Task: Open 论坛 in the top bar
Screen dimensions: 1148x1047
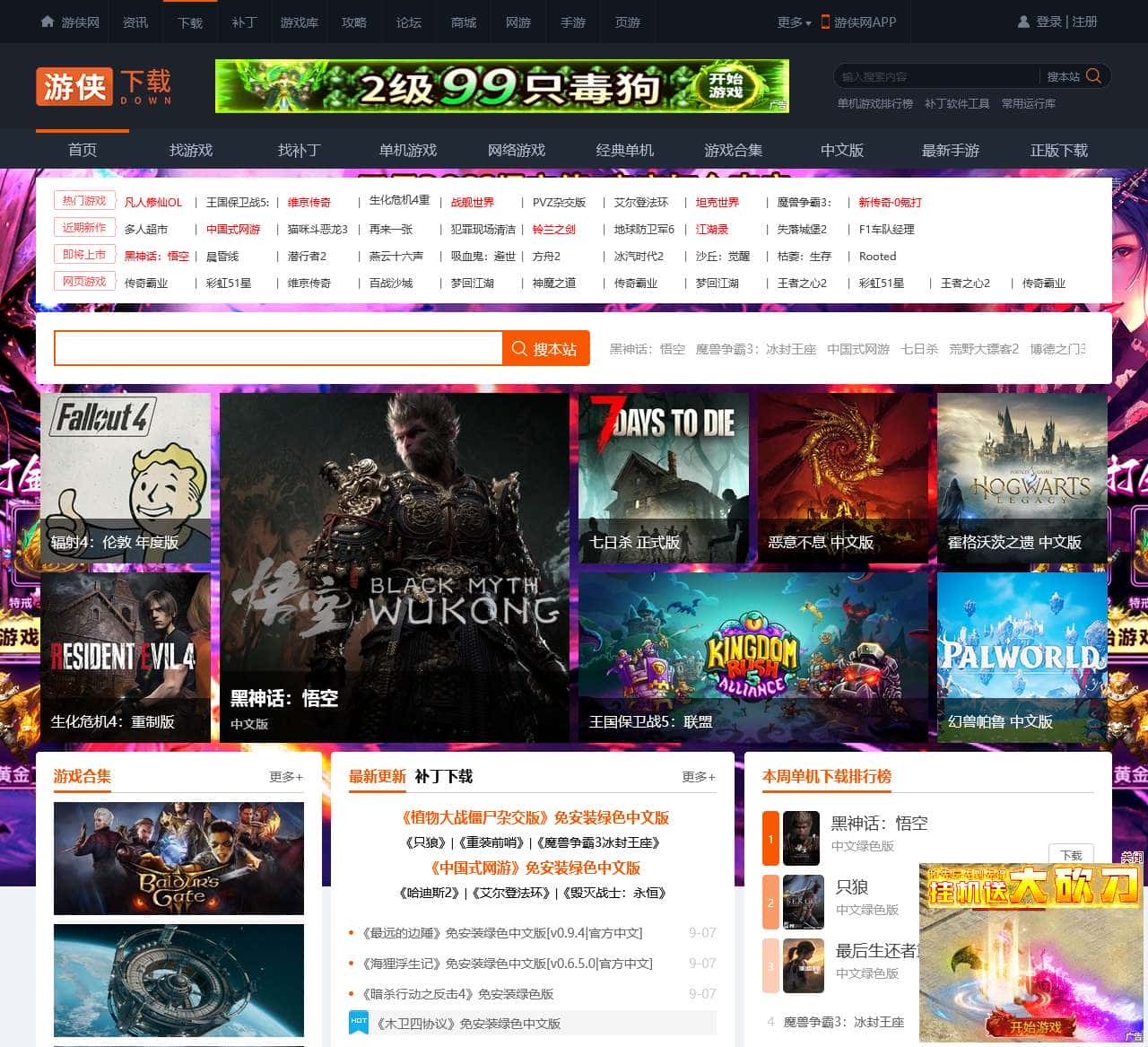Action: coord(409,22)
